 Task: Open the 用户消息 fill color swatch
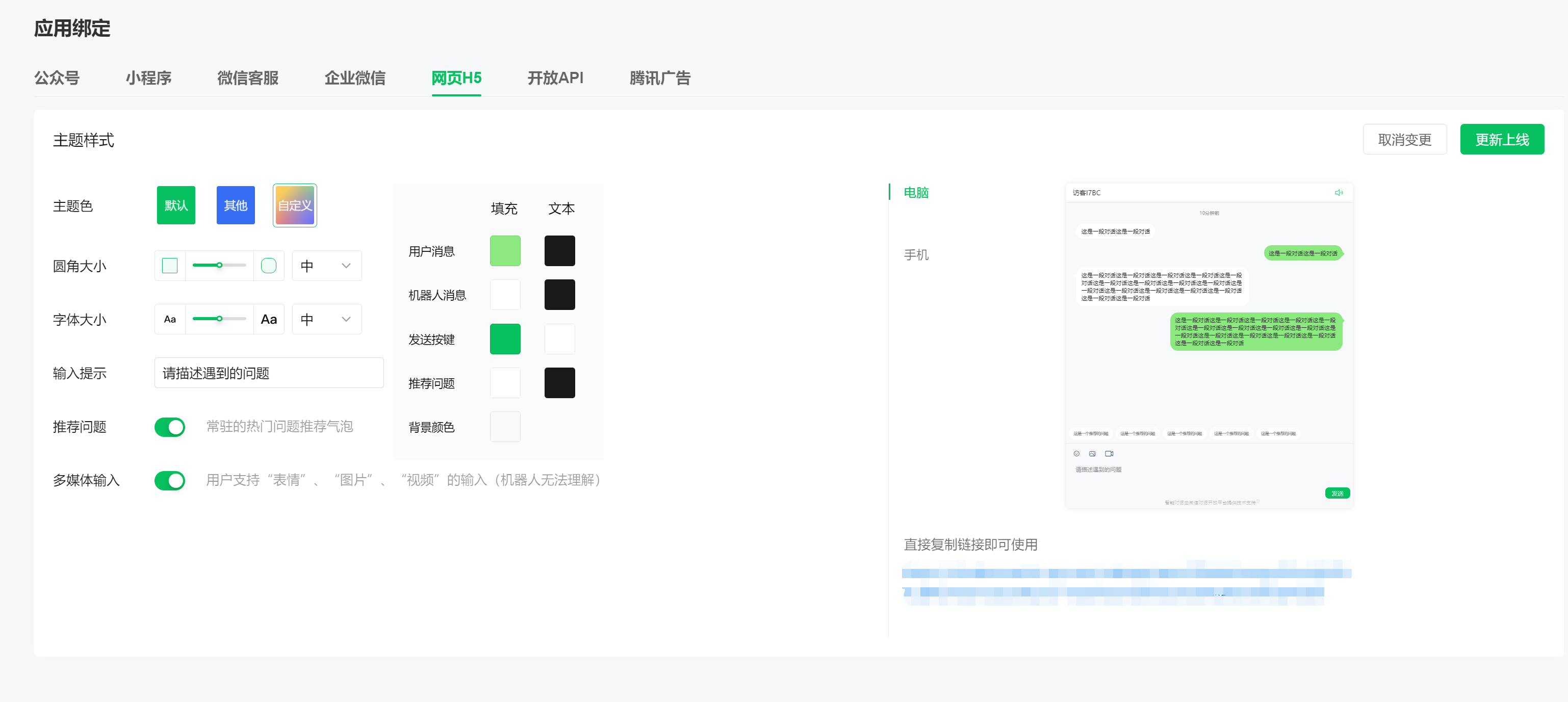tap(505, 251)
